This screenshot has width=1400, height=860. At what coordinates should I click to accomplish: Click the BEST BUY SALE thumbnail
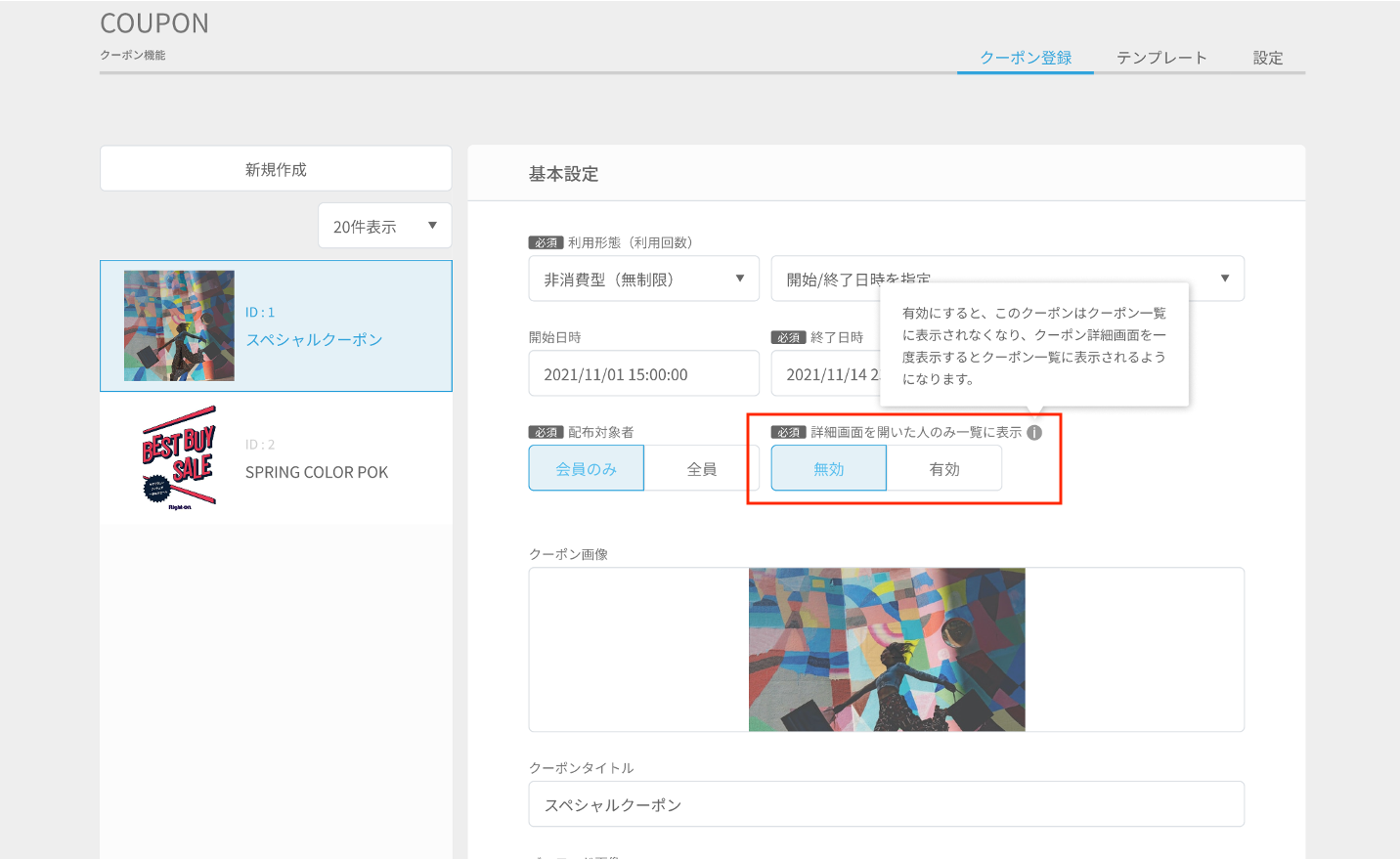click(179, 458)
